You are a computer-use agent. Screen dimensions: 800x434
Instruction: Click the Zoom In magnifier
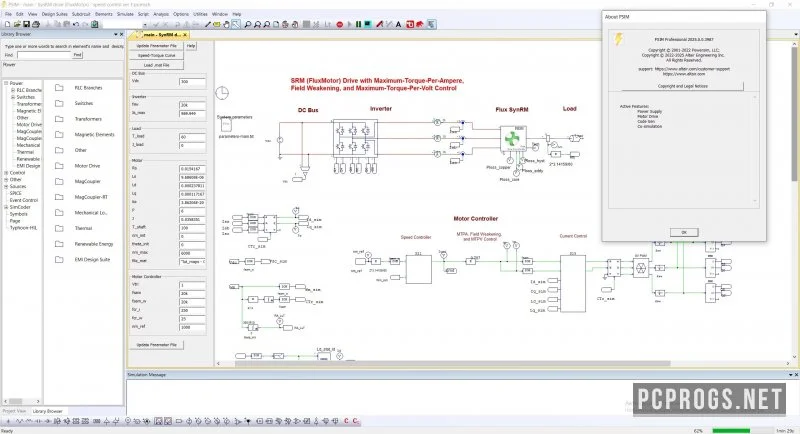[257, 24]
